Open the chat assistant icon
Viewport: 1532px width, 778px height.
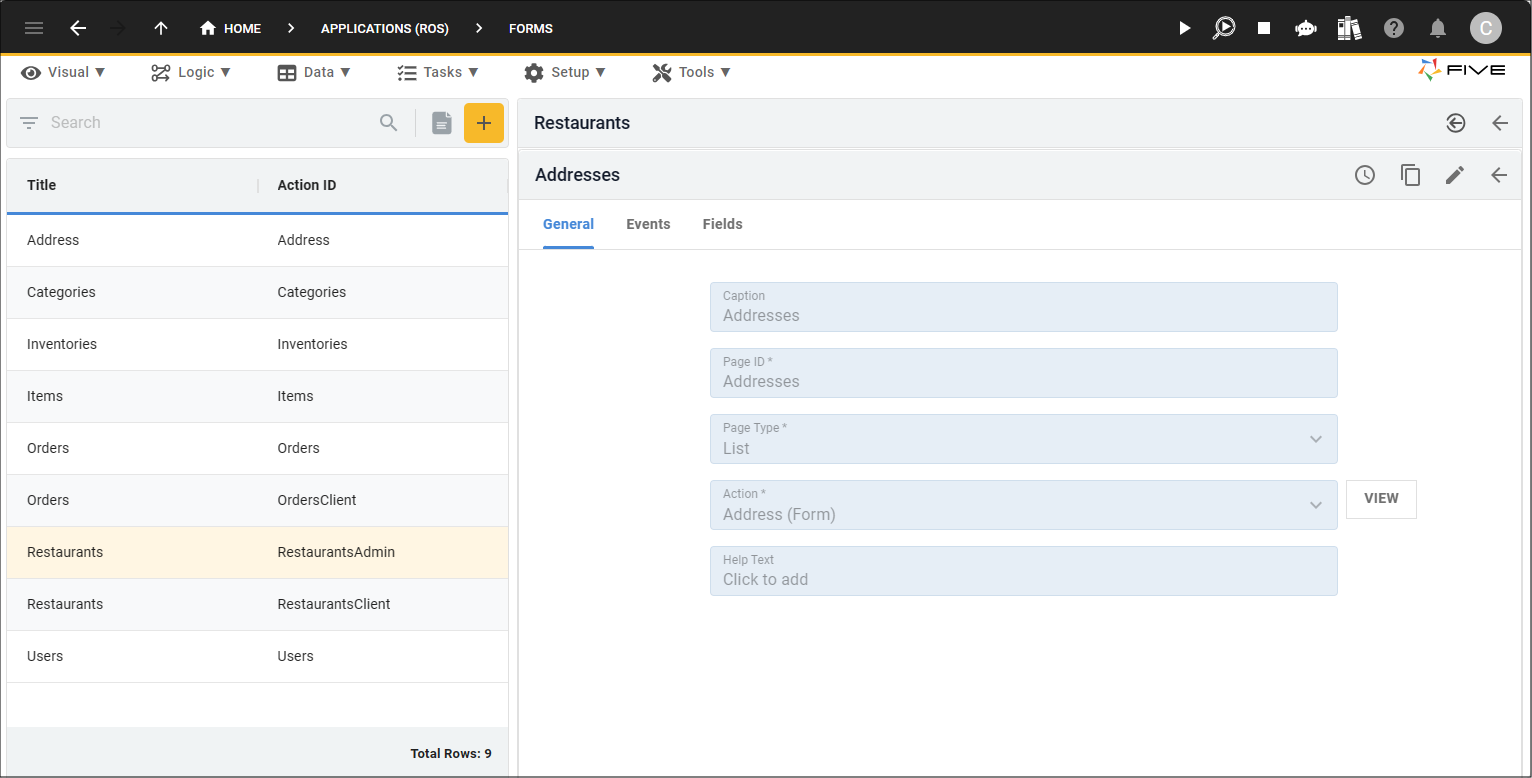pos(1305,28)
